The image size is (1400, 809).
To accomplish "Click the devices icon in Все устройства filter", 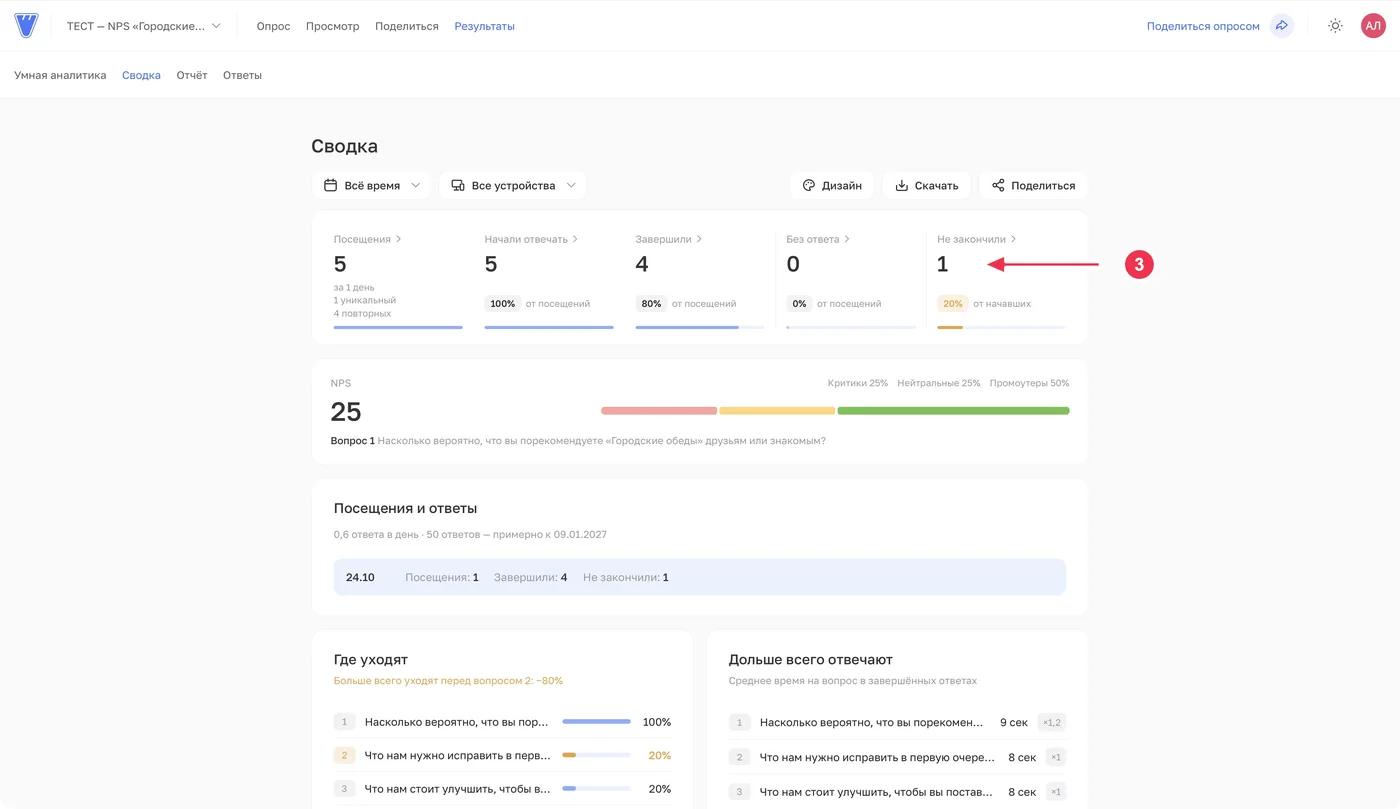I will [458, 185].
